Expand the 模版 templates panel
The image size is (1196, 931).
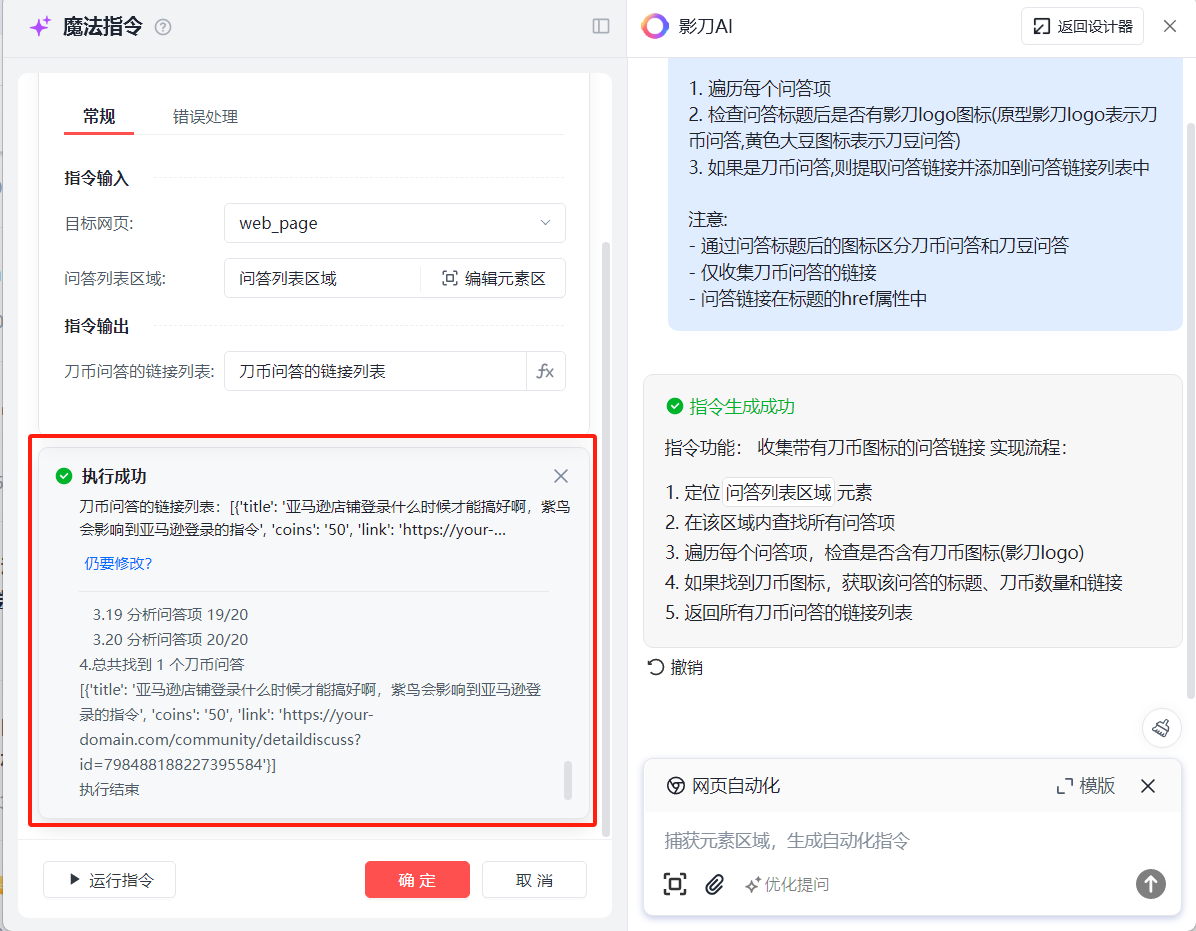point(1086,786)
